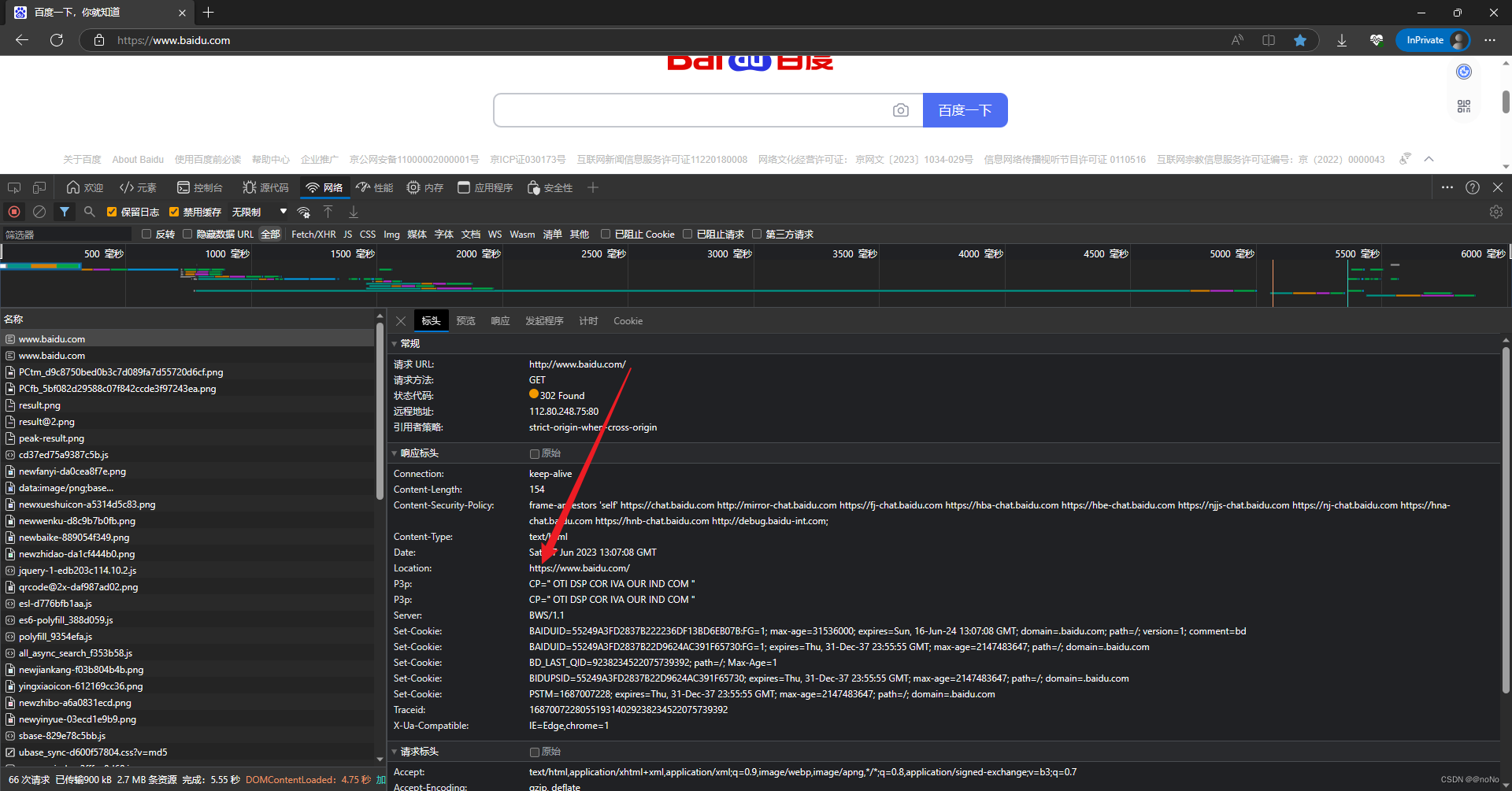The width and height of the screenshot is (1512, 791).
Task: Toggle the inspect element picker icon
Action: (14, 187)
